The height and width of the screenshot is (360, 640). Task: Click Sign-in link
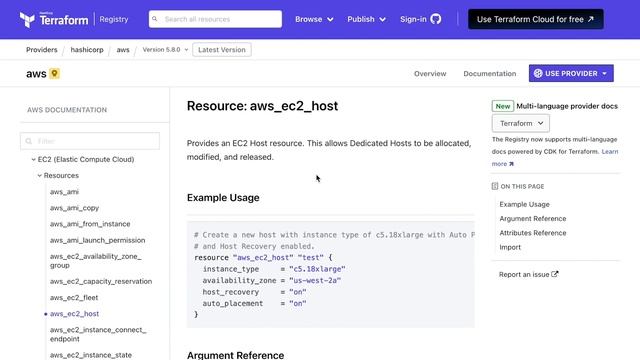413,19
